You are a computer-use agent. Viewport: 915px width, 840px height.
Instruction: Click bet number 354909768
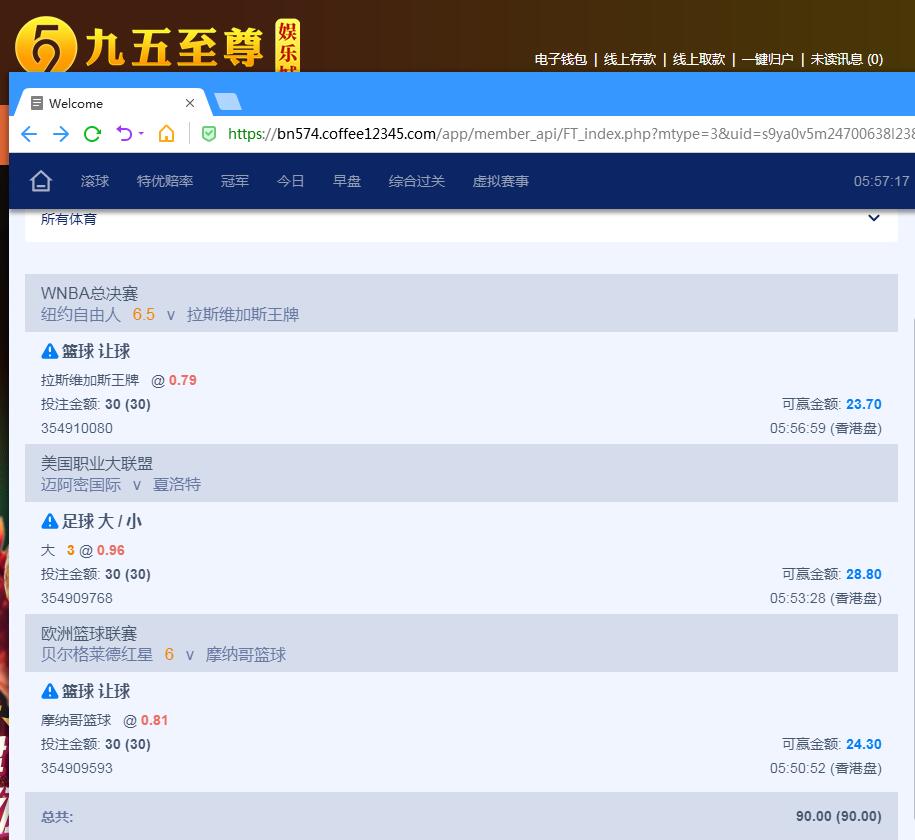pyautogui.click(x=76, y=598)
